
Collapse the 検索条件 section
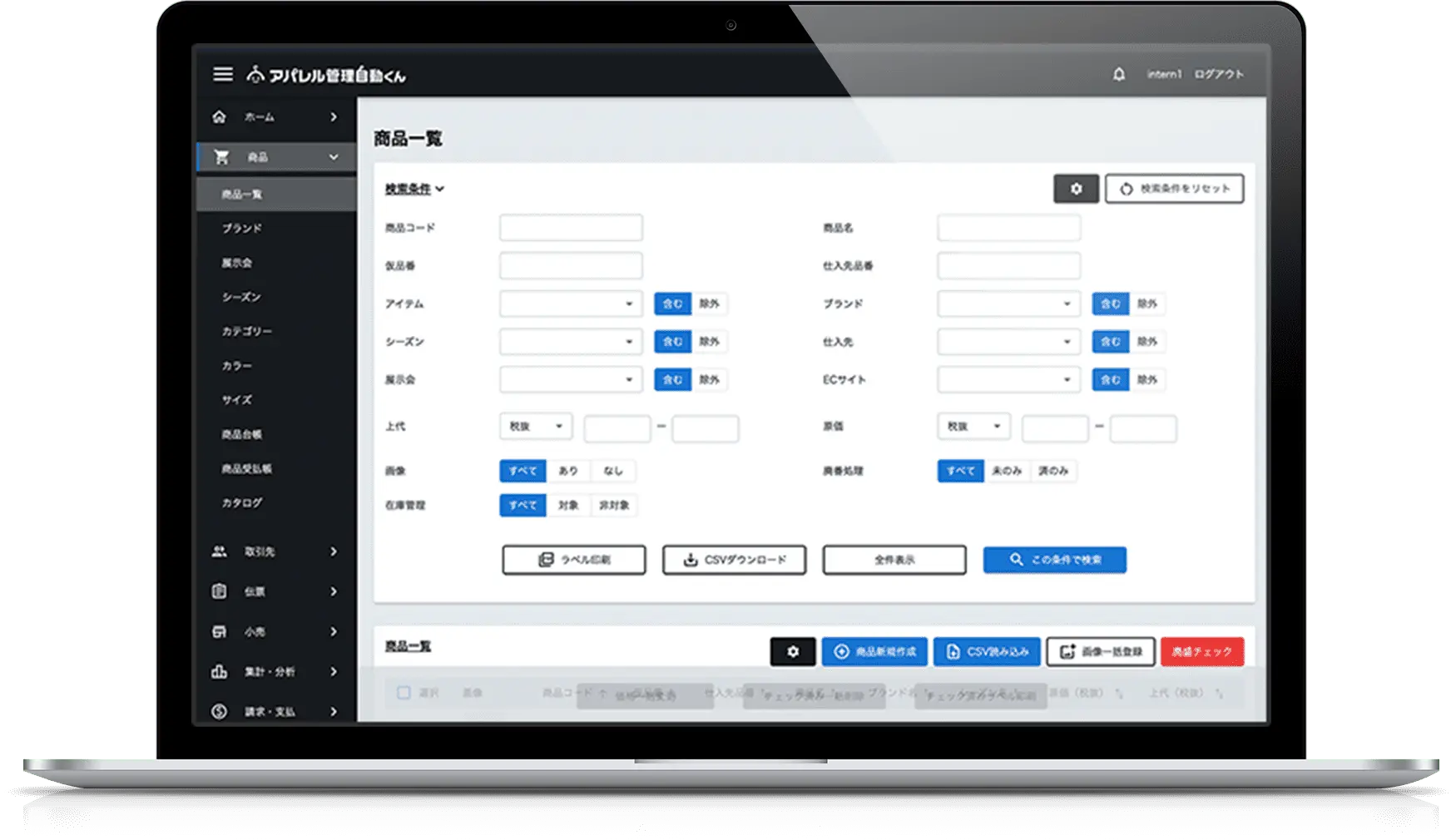point(414,190)
